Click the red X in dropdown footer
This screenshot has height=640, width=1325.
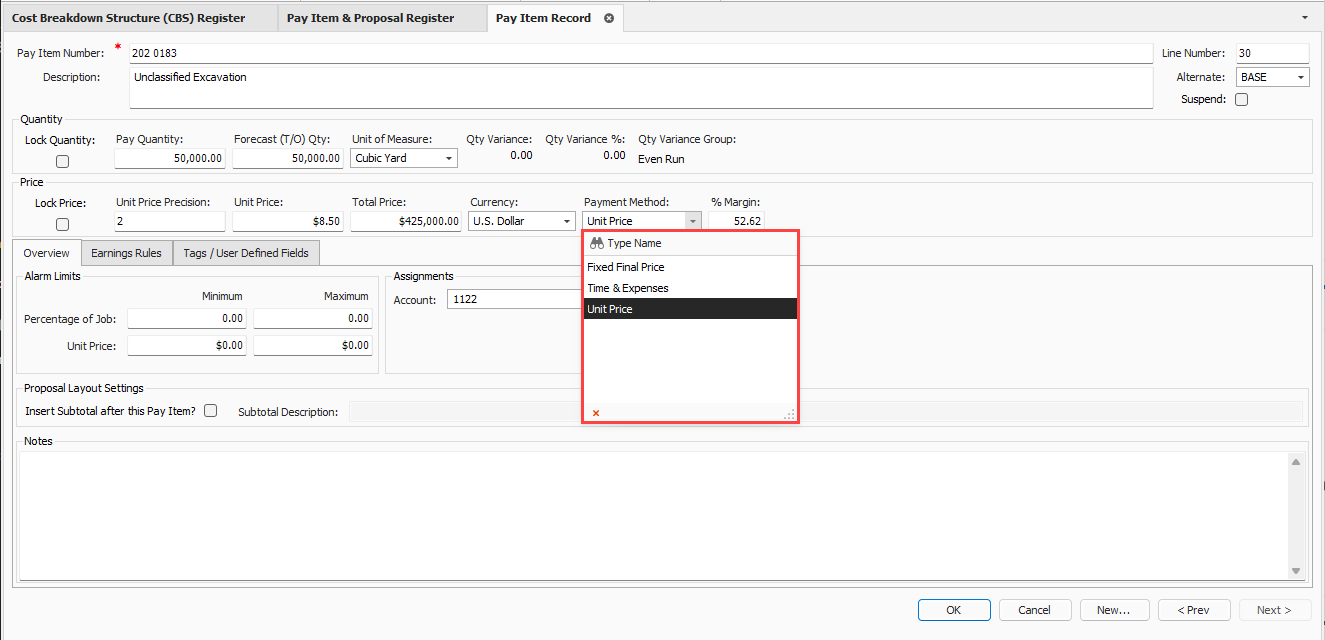tap(596, 413)
